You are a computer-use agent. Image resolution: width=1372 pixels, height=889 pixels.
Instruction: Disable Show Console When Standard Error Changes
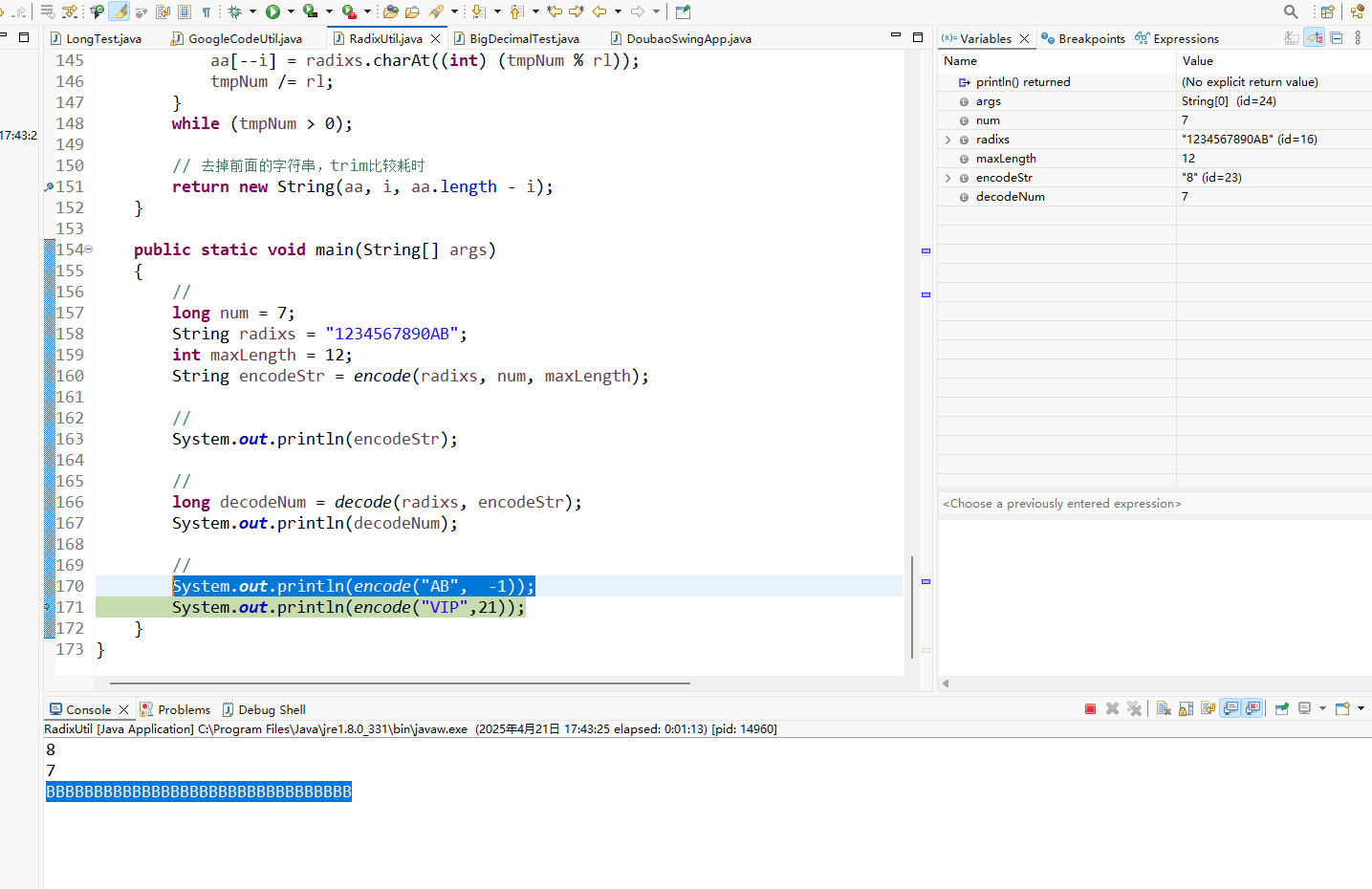tap(1253, 708)
